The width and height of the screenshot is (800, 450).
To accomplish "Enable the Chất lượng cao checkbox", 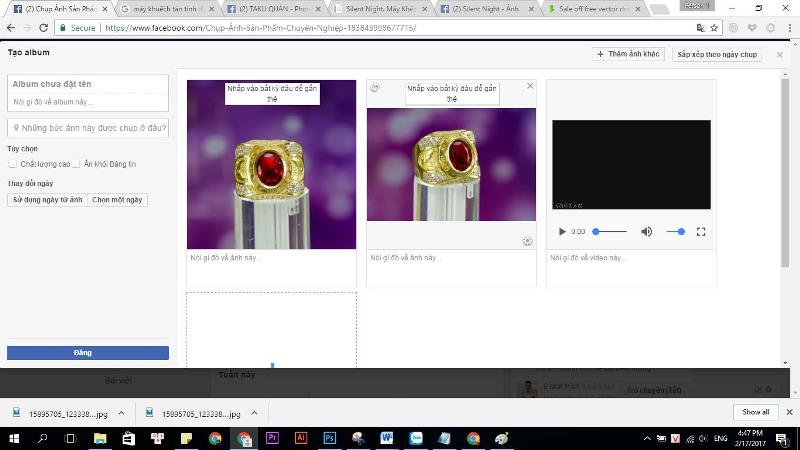I will click(13, 163).
